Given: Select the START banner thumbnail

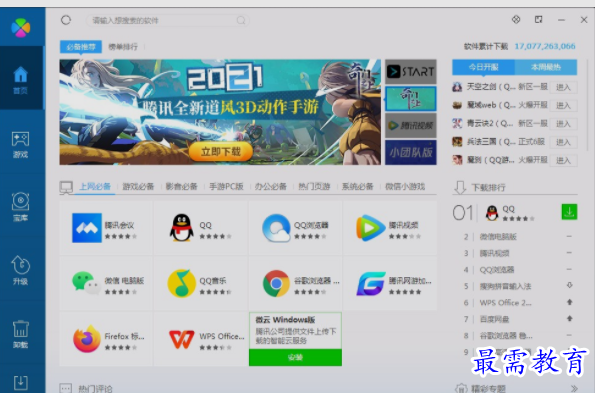Looking at the screenshot, I should pyautogui.click(x=411, y=72).
